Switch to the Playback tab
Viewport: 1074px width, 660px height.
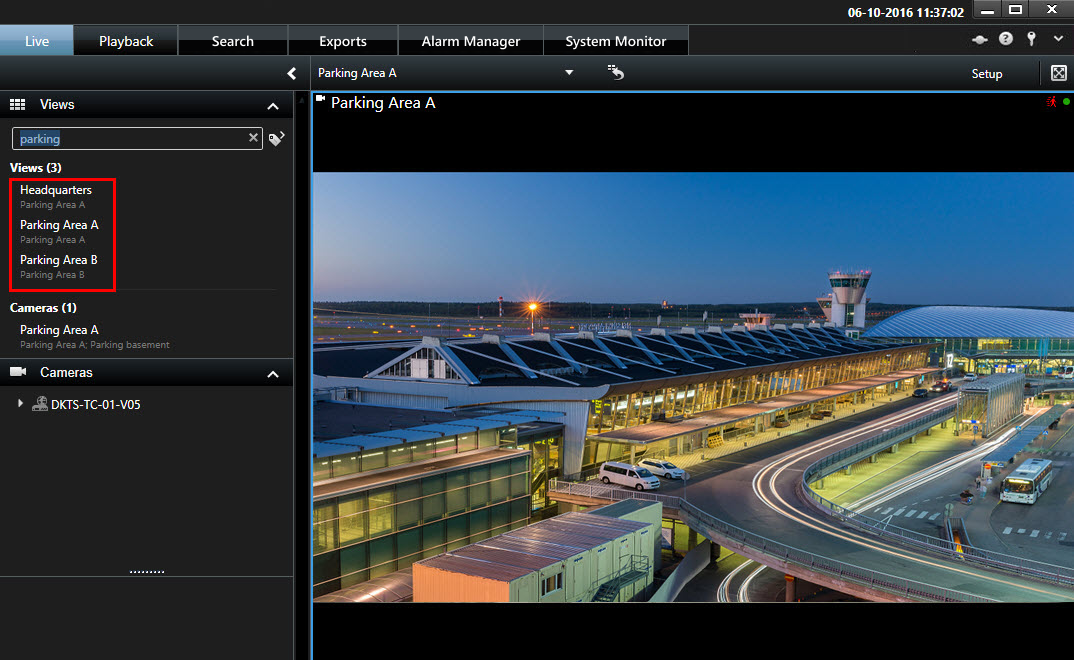click(126, 41)
